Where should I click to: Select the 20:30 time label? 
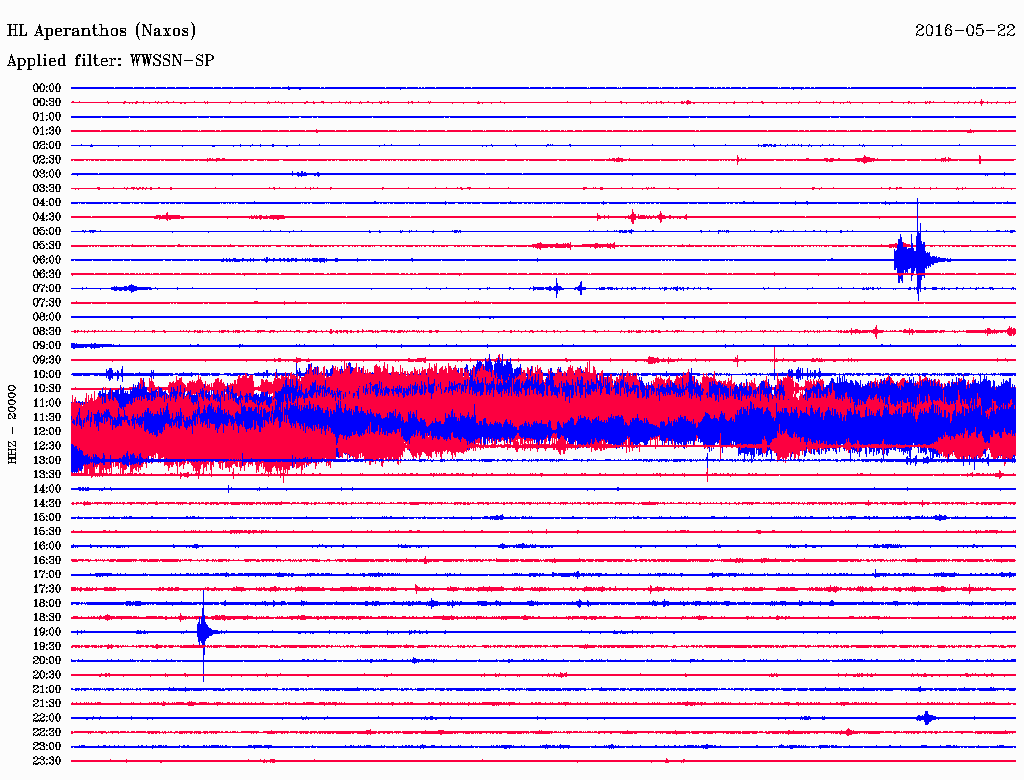click(x=47, y=675)
